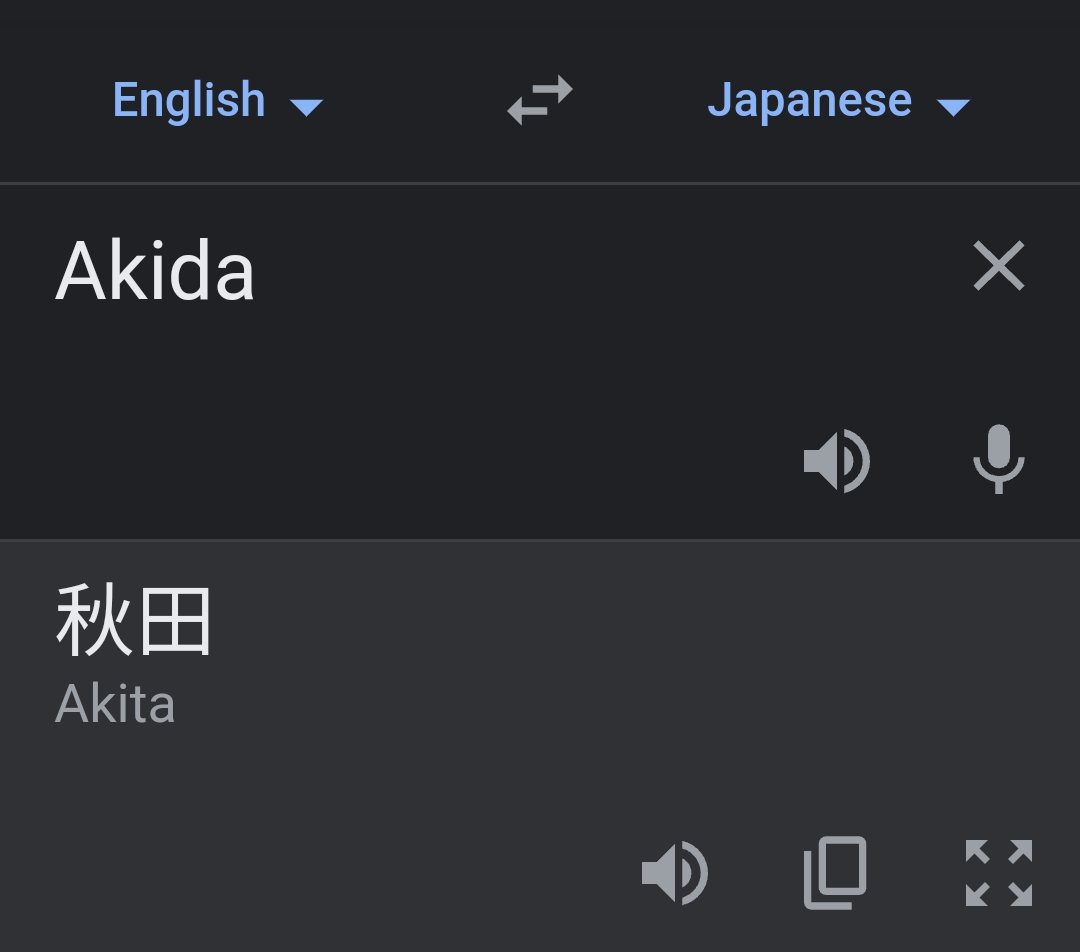The image size is (1080, 952).
Task: Open the Japanese target language dropdown
Action: 838,100
